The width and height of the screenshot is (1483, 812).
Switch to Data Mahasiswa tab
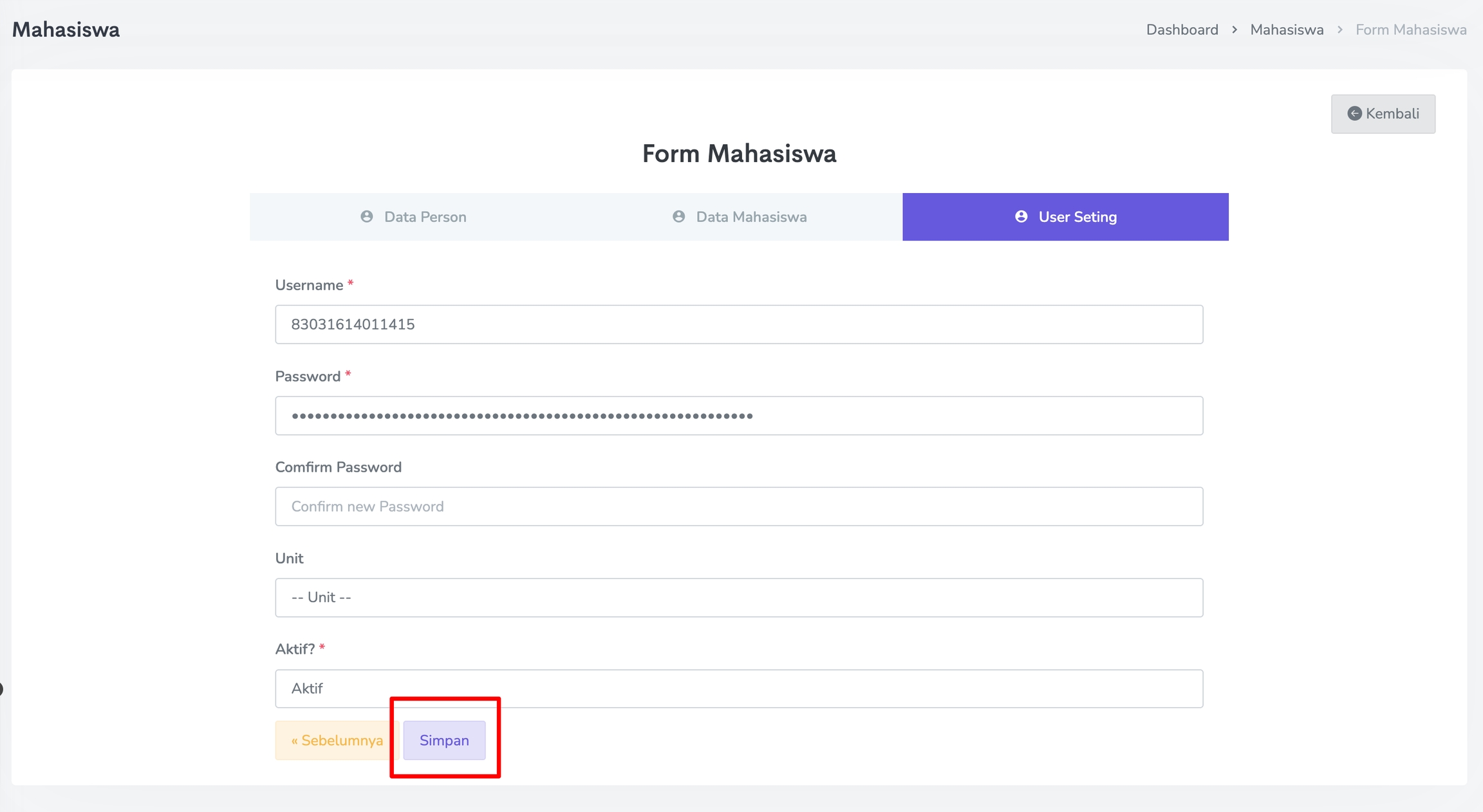(739, 217)
